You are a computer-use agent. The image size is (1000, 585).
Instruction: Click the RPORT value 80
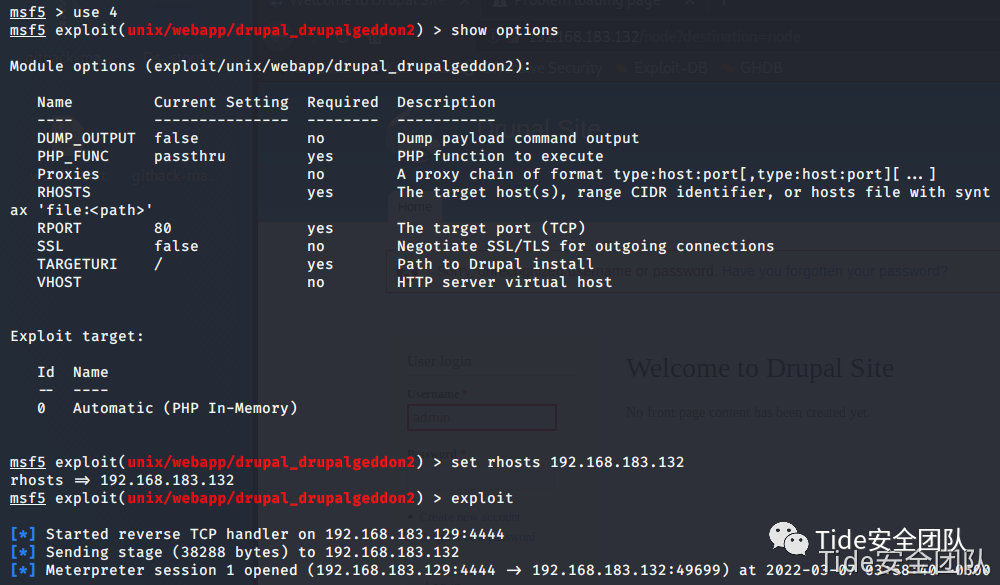(x=163, y=228)
